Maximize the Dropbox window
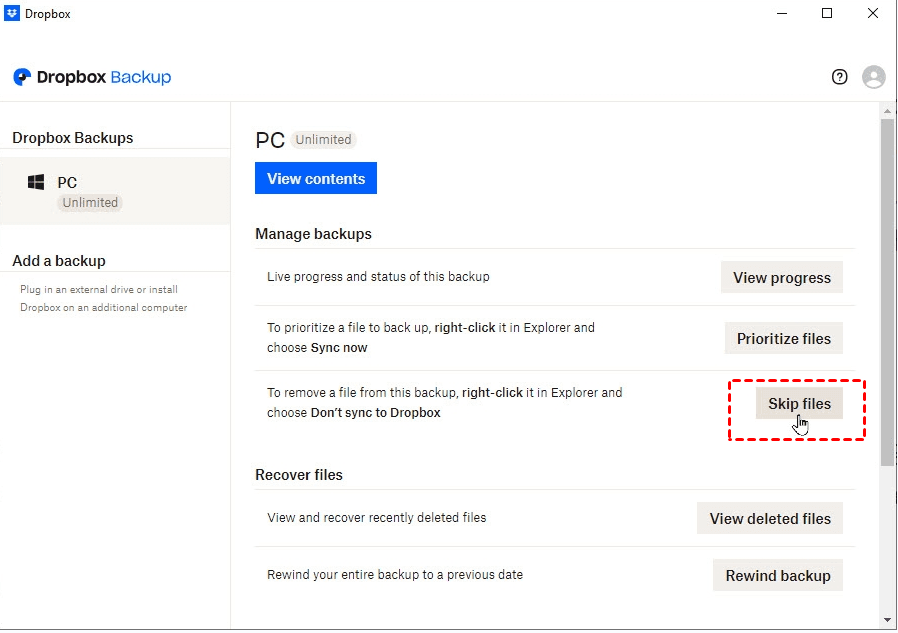Viewport: 898px width, 633px height. click(827, 14)
